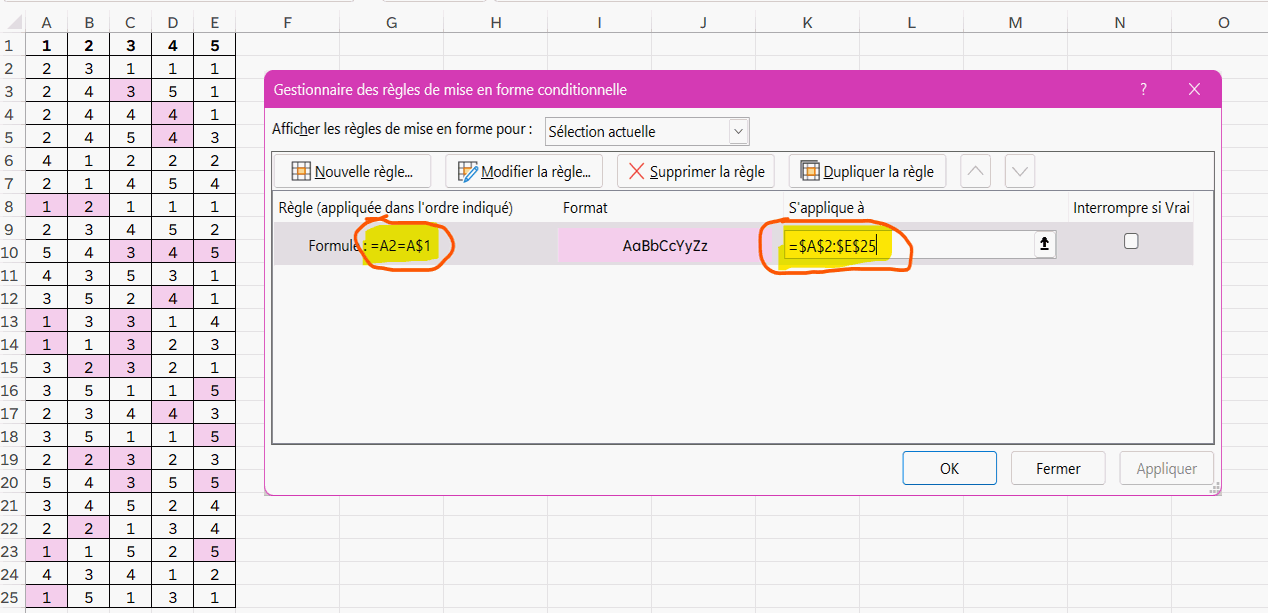
Task: Select column G header
Action: 390,22
